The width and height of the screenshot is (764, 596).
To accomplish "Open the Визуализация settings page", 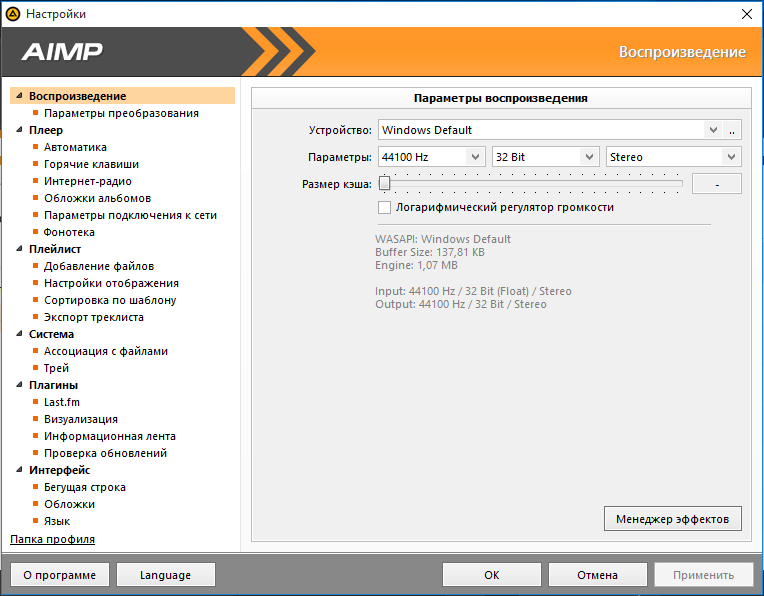I will (x=81, y=419).
